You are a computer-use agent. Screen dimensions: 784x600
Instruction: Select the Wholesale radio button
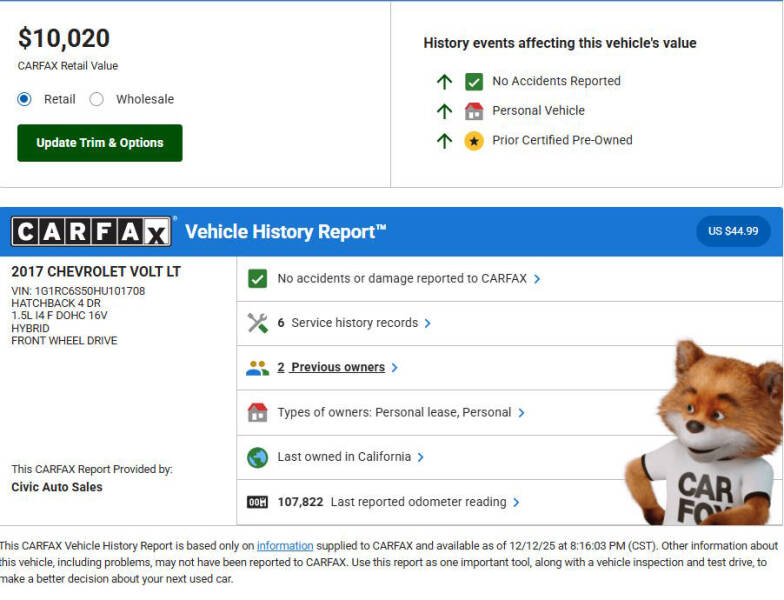click(x=97, y=99)
